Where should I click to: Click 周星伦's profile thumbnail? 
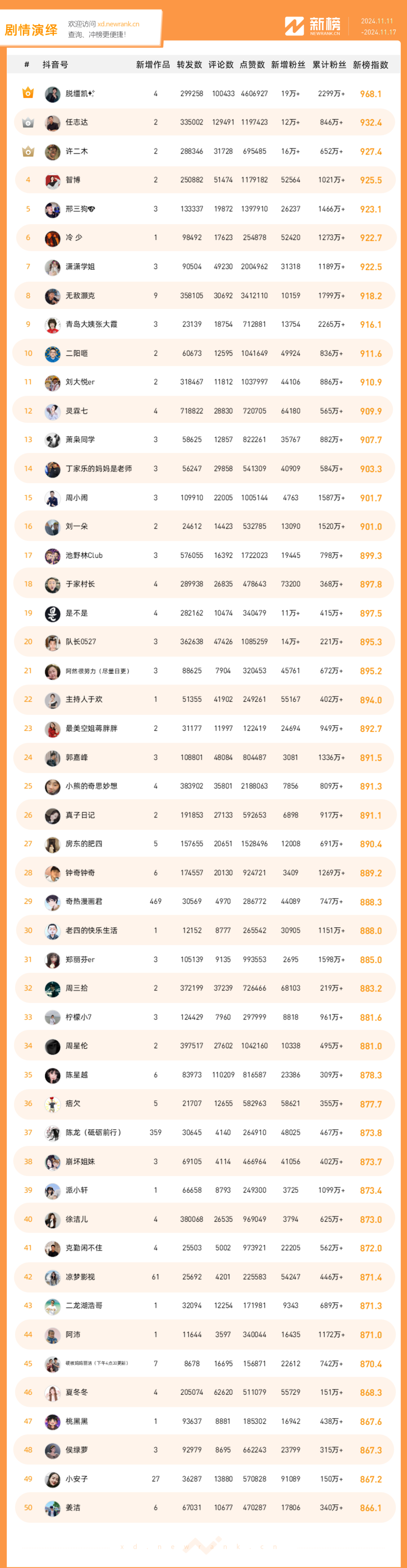[52, 1046]
